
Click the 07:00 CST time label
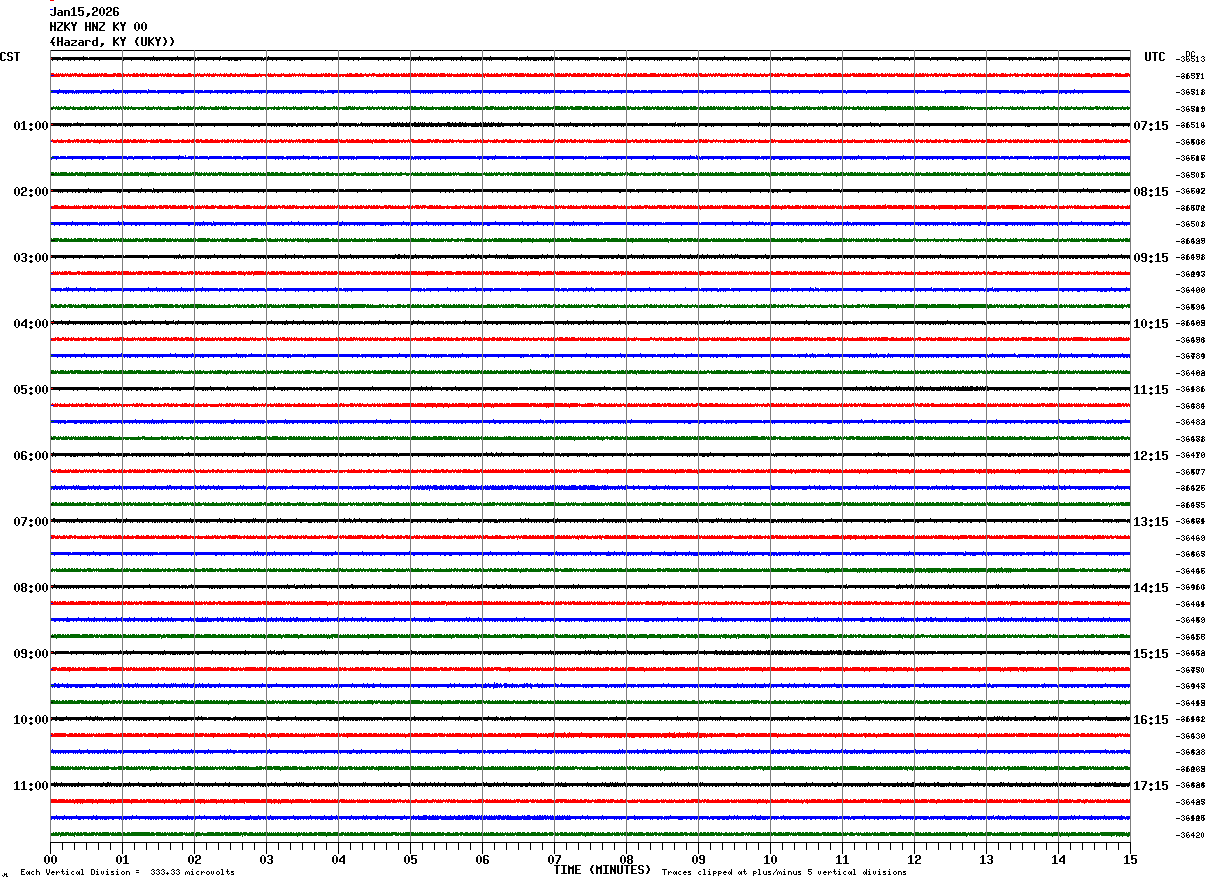(31, 522)
